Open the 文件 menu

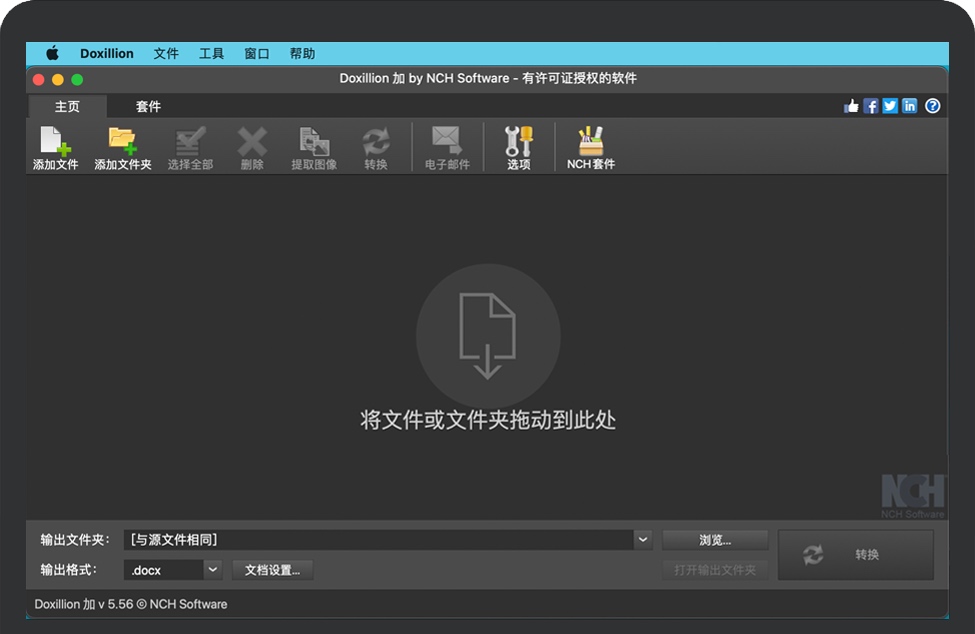tap(166, 53)
